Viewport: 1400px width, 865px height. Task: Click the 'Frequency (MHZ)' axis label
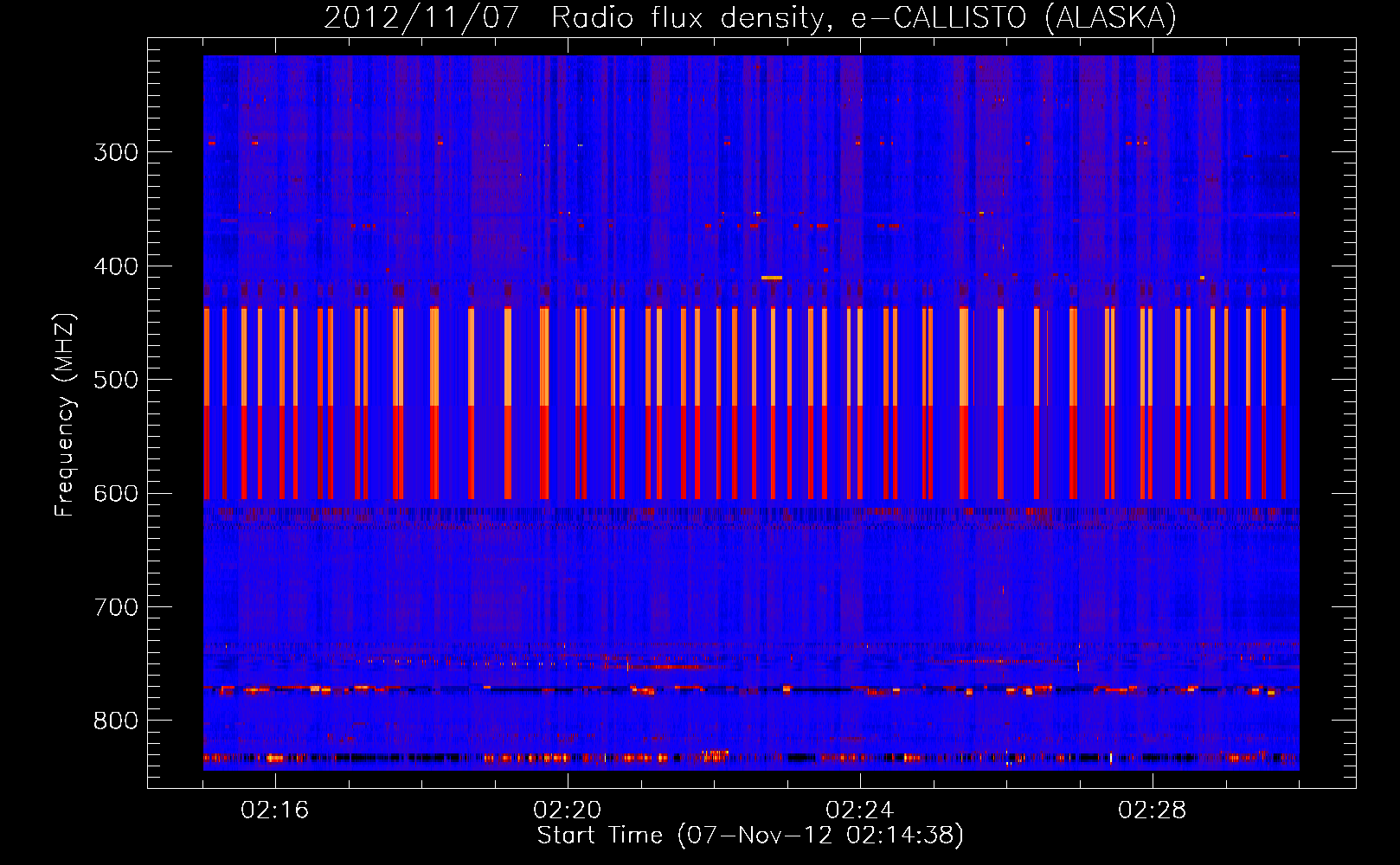[65, 415]
